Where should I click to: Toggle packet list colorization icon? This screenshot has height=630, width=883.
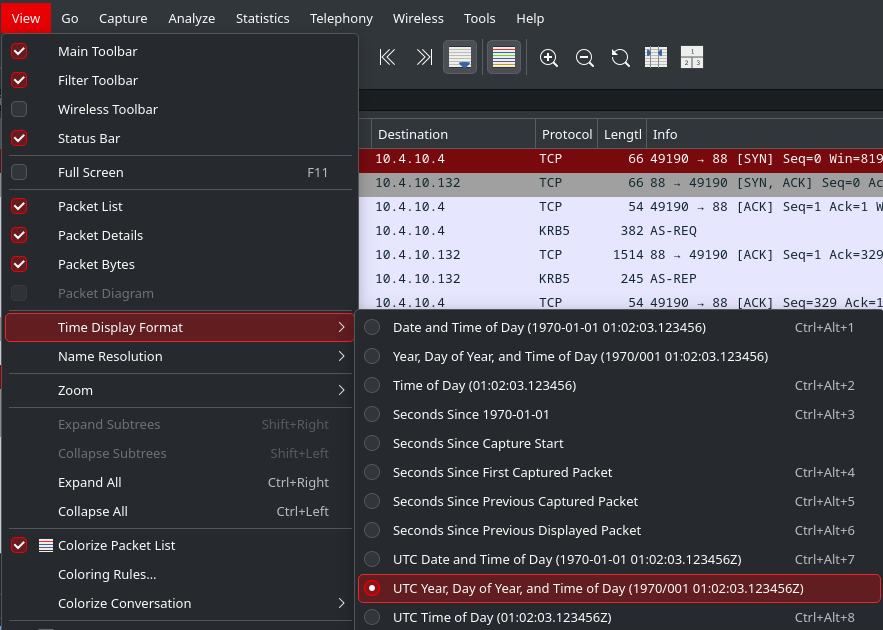(x=503, y=57)
